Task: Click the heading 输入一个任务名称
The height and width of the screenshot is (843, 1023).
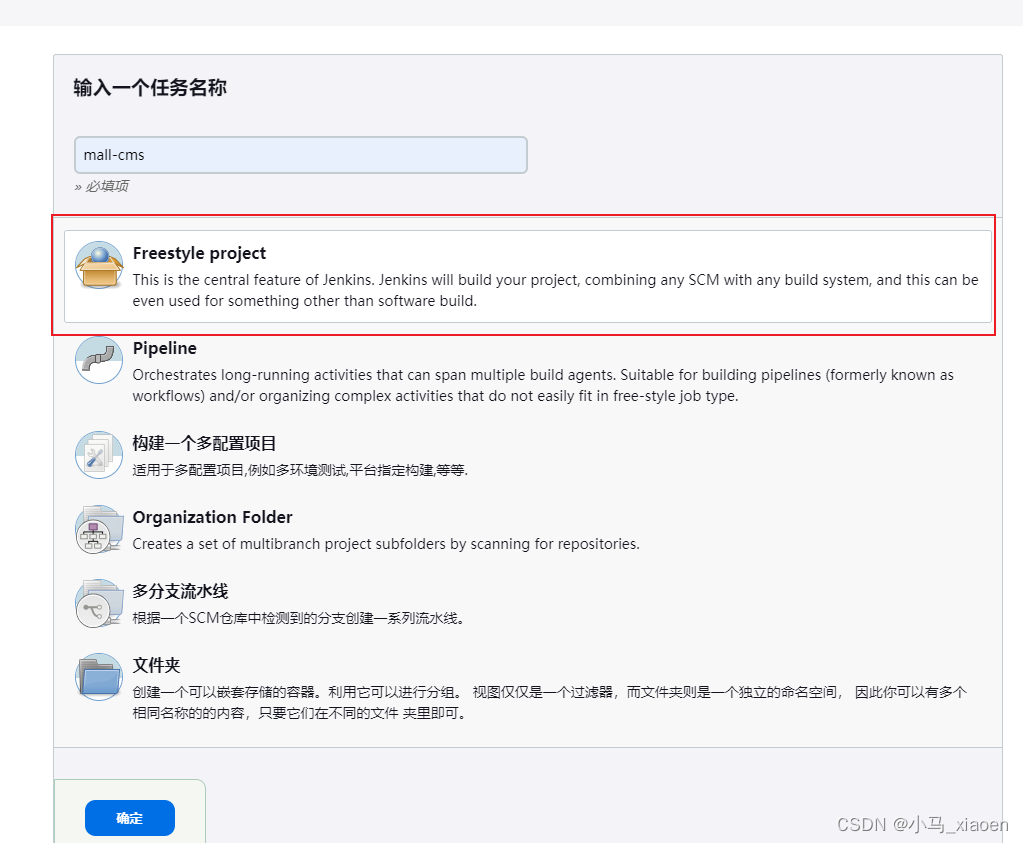Action: (150, 87)
